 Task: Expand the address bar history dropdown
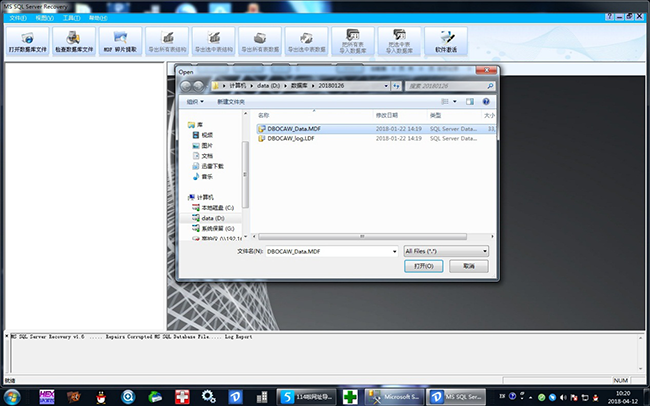click(386, 86)
